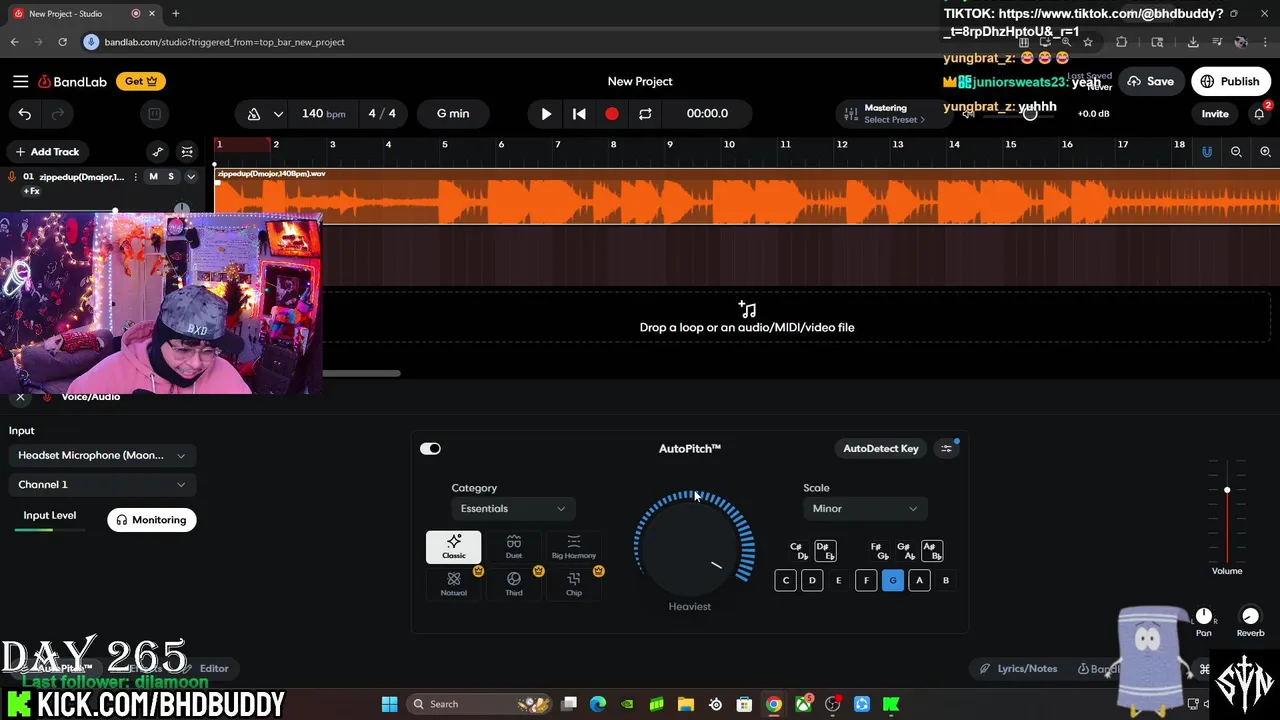Screen dimensions: 1280x720
Task: Click the BandLab logo
Action: click(x=72, y=81)
